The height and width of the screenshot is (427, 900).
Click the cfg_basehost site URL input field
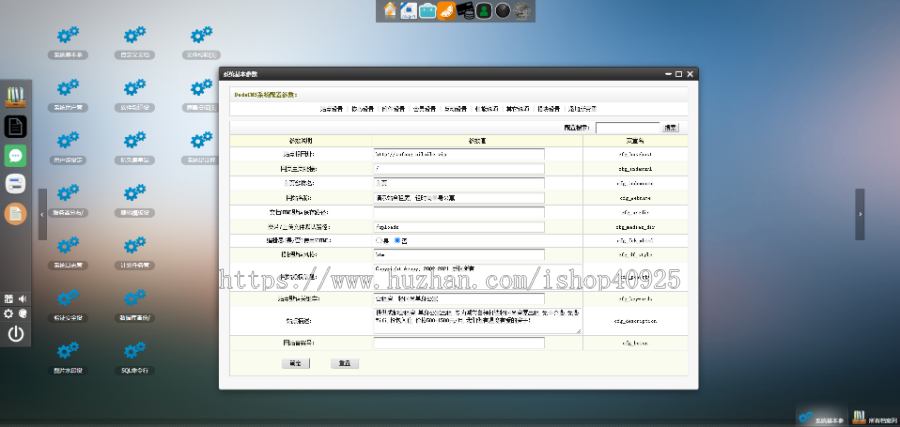coord(459,154)
